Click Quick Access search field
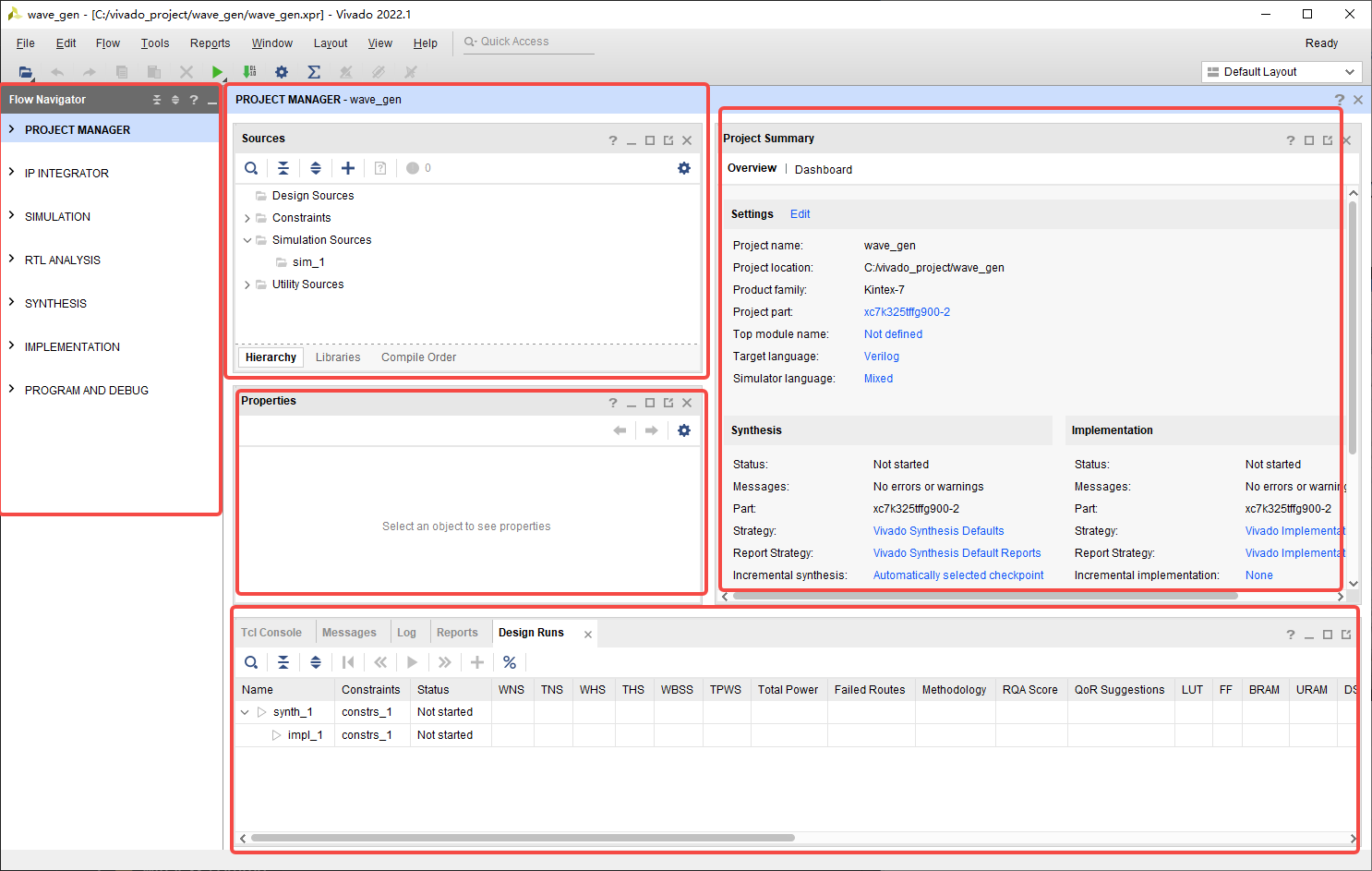The height and width of the screenshot is (871, 1372). 528,42
